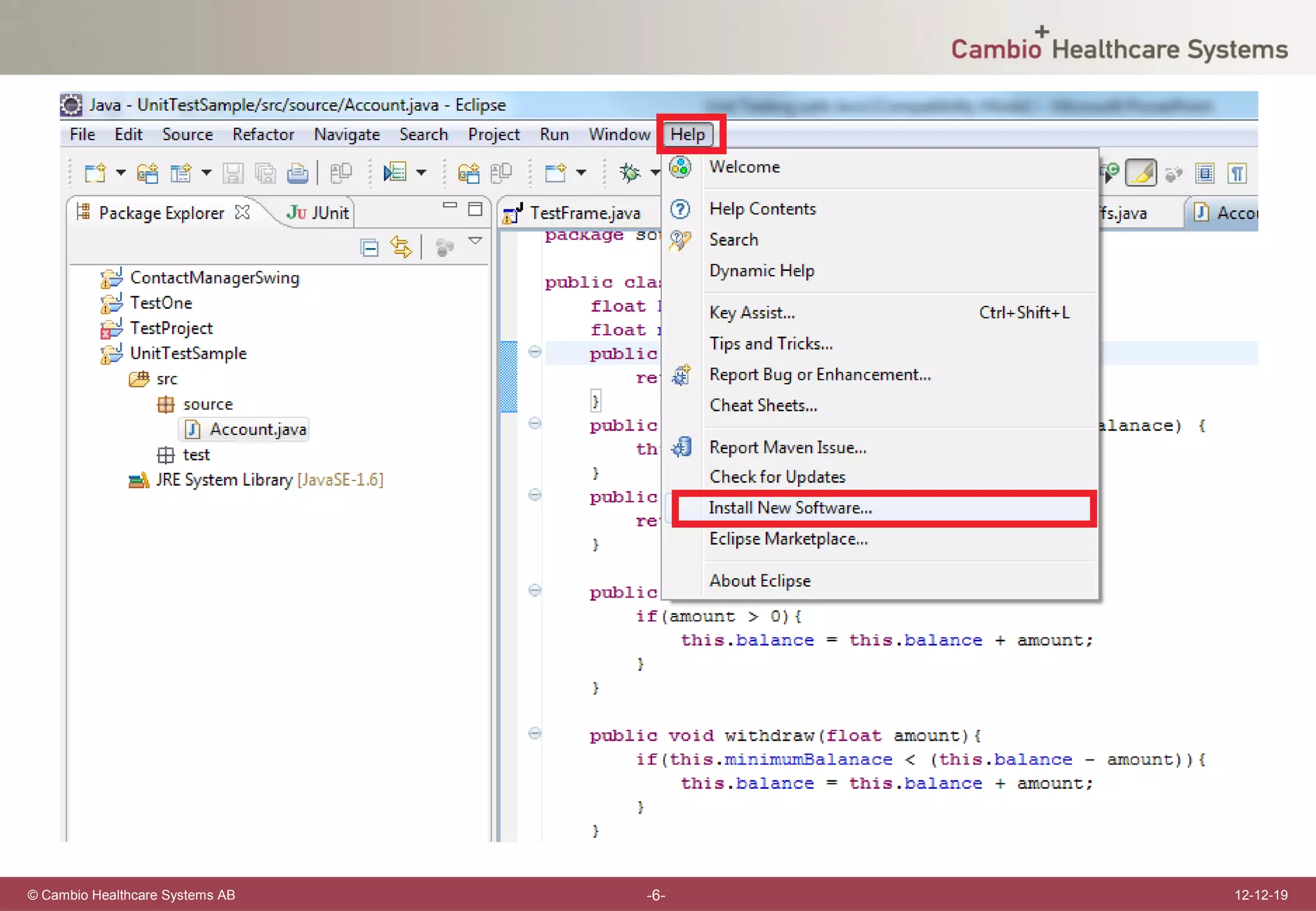The height and width of the screenshot is (911, 1316).
Task: Open Package Explorer view menu triangle
Action: pyautogui.click(x=475, y=241)
